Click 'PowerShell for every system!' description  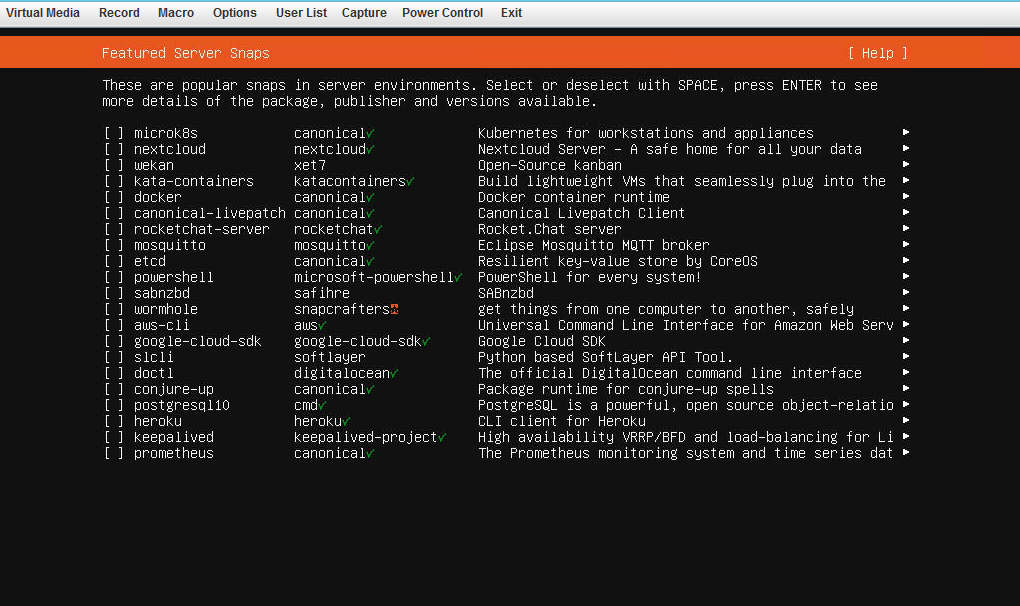[x=589, y=277]
